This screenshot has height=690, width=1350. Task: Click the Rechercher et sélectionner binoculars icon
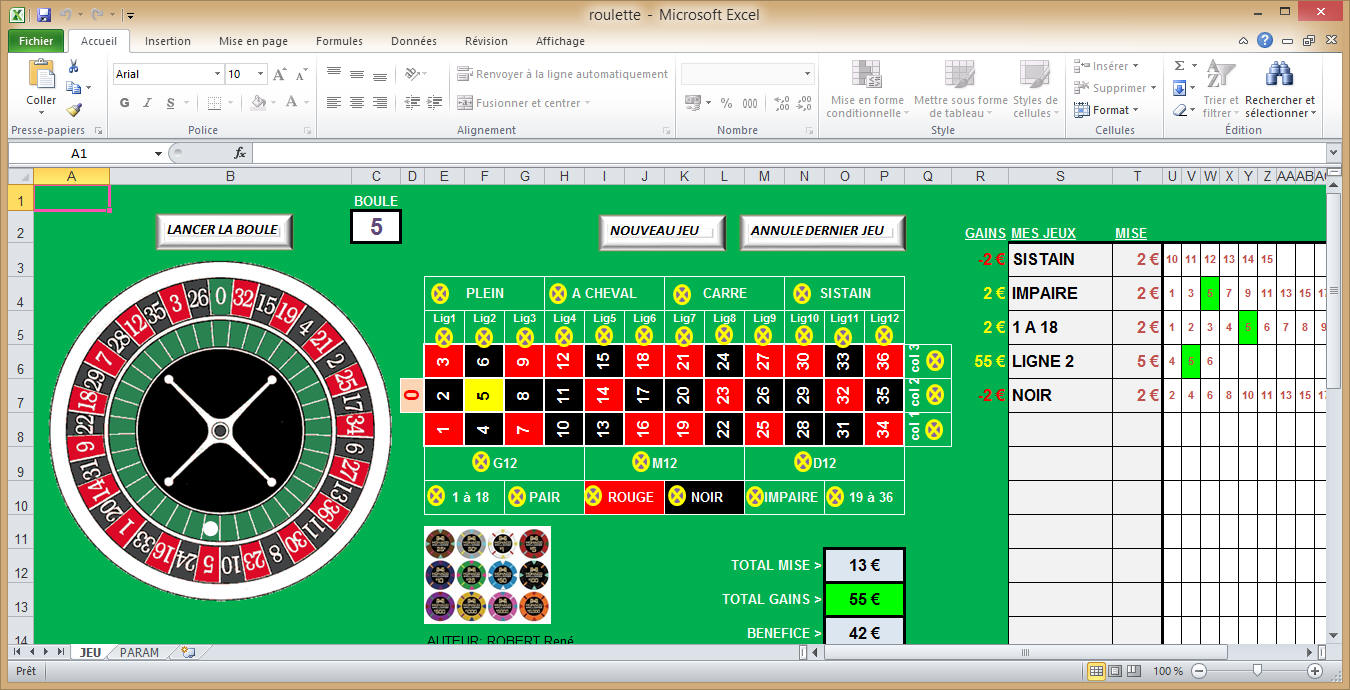(x=1279, y=74)
